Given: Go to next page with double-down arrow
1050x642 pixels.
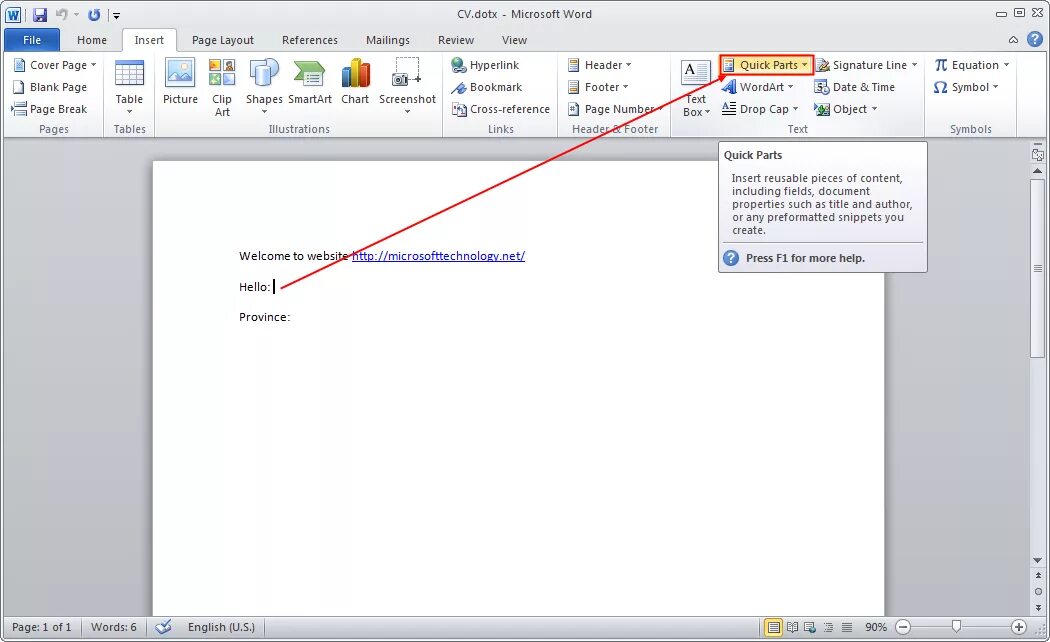Looking at the screenshot, I should [1038, 608].
